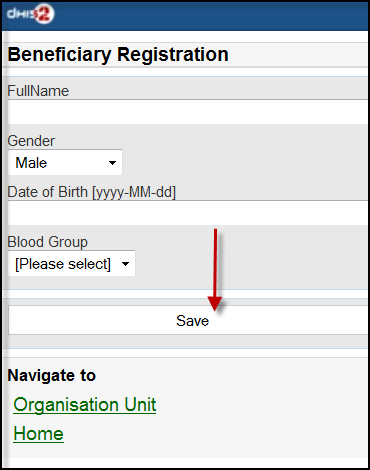The image size is (370, 470).
Task: Click the red arrow pointing to Save
Action: coord(215,270)
